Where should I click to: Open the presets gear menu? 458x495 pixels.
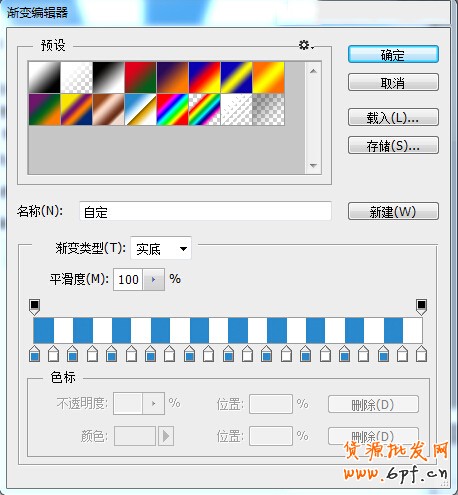[x=306, y=45]
